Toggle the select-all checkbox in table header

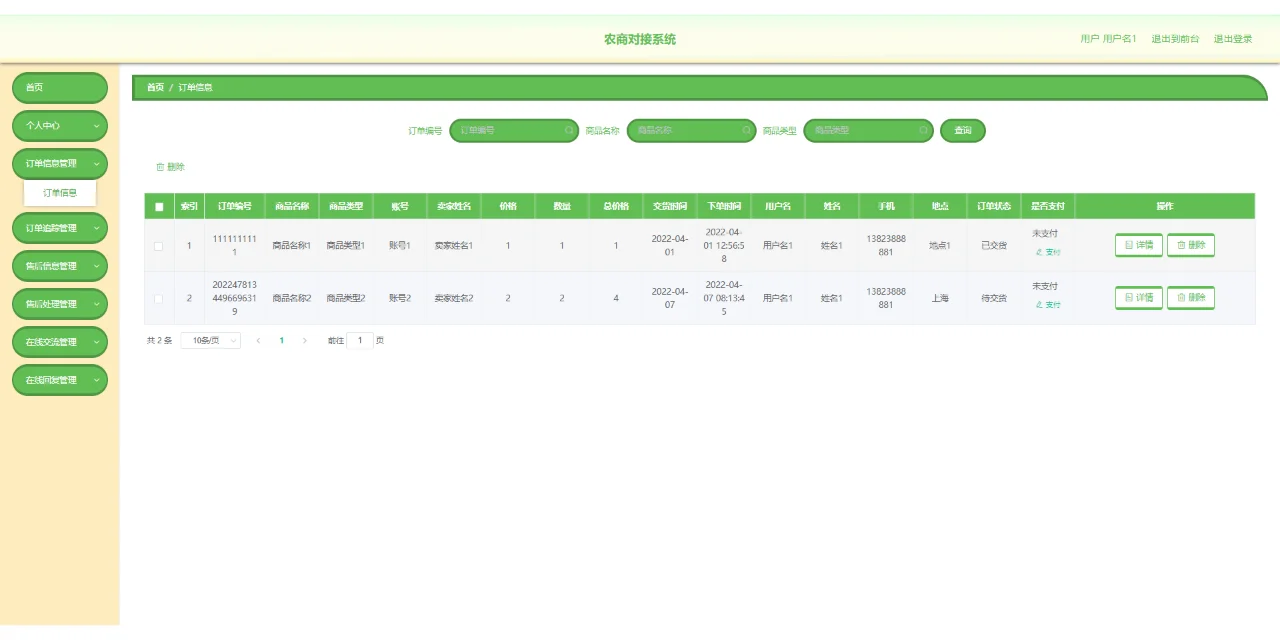(158, 205)
